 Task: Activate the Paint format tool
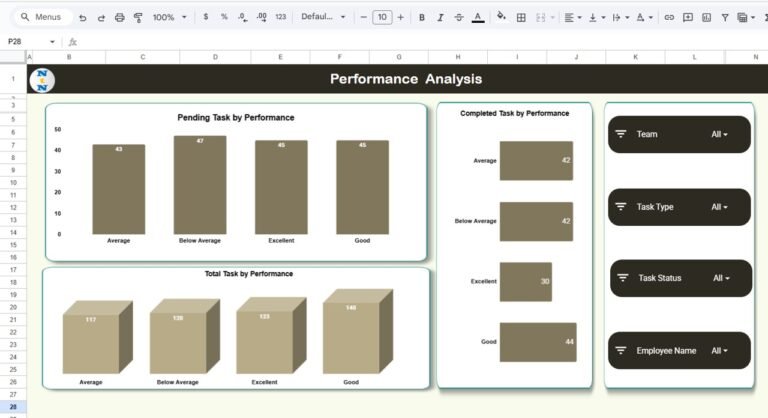pos(138,18)
